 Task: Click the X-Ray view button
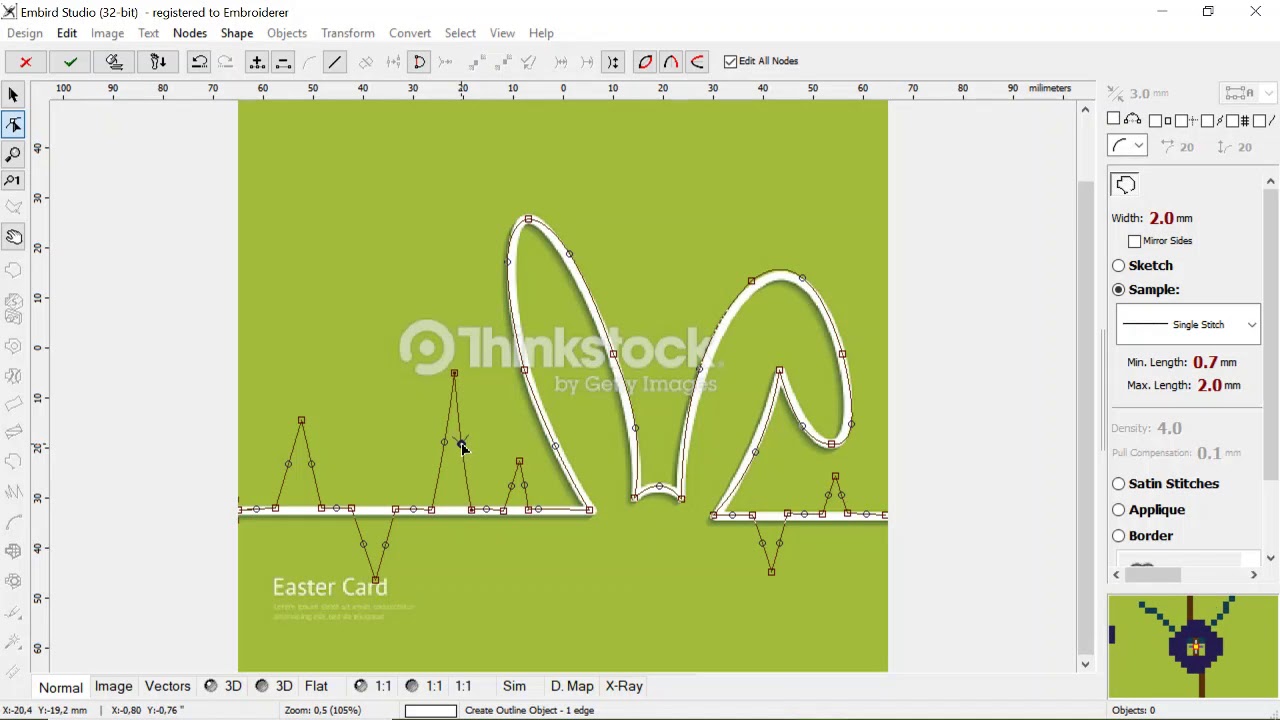click(x=624, y=686)
